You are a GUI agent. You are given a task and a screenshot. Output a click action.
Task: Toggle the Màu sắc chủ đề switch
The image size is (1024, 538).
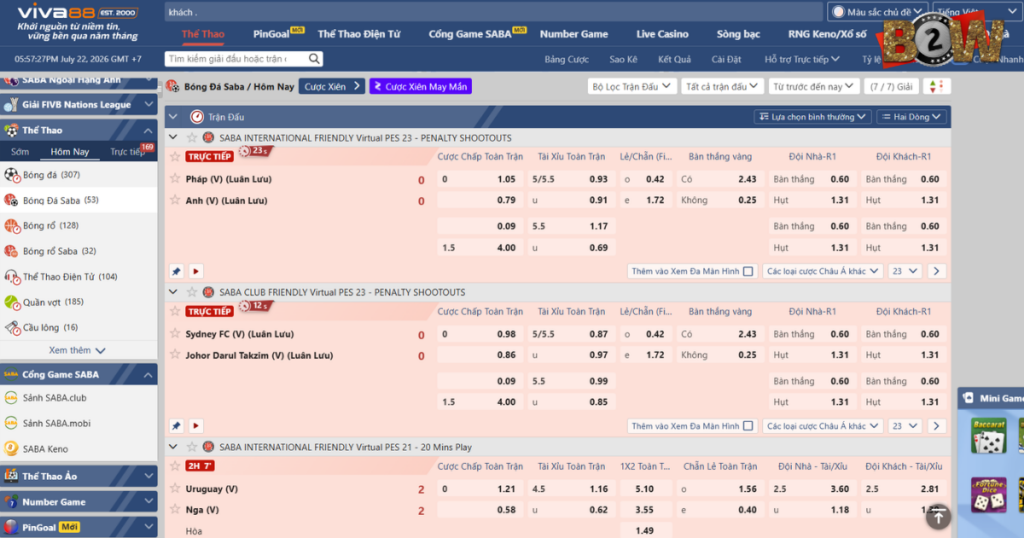click(839, 12)
